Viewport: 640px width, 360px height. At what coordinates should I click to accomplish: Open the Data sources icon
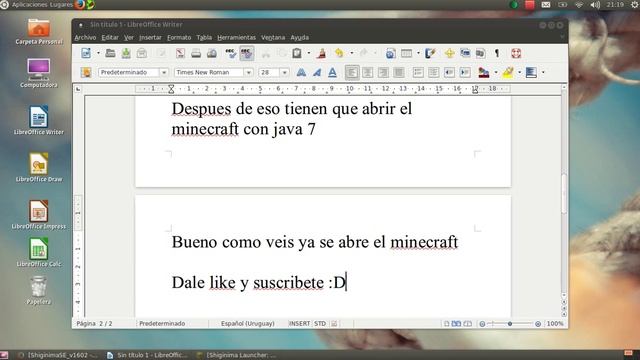coord(480,53)
